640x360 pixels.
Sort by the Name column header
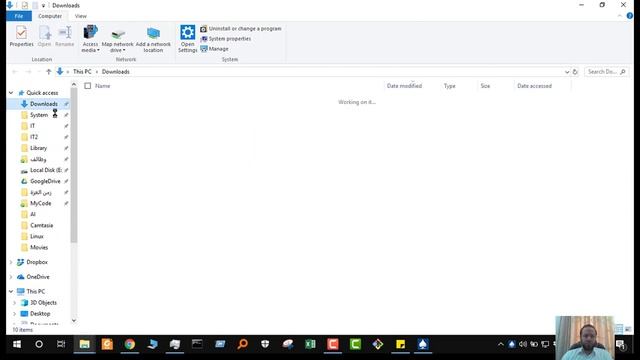(103, 86)
